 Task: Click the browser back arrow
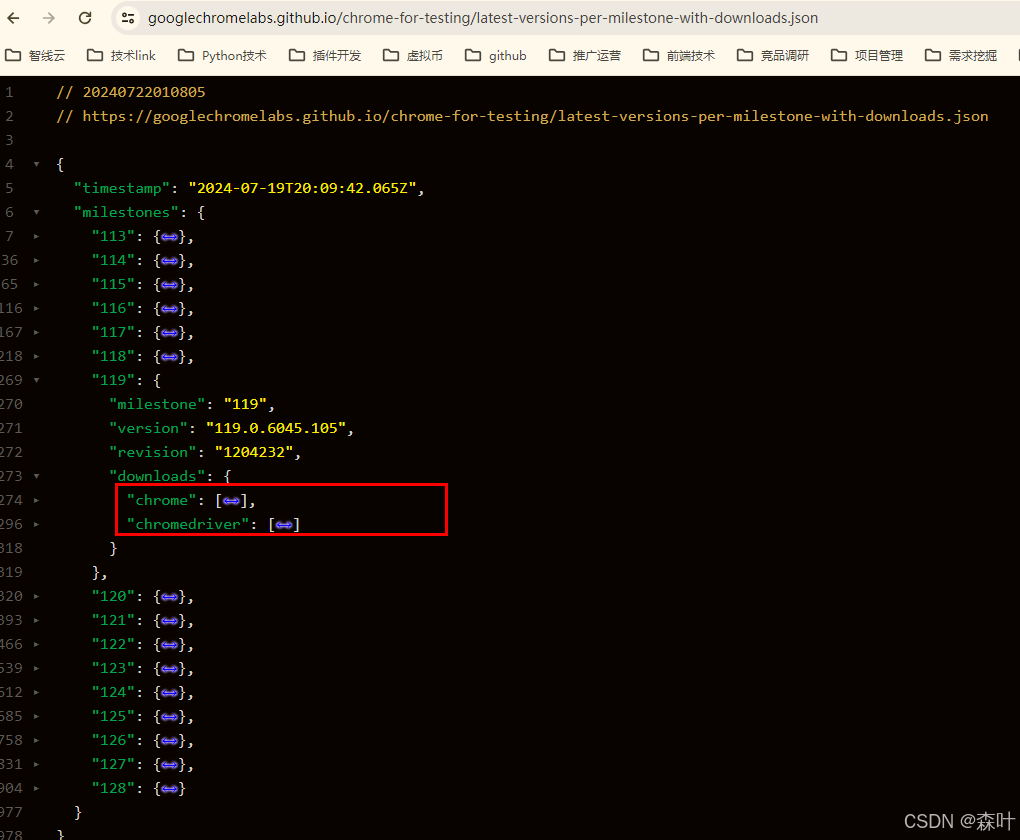tap(13, 18)
